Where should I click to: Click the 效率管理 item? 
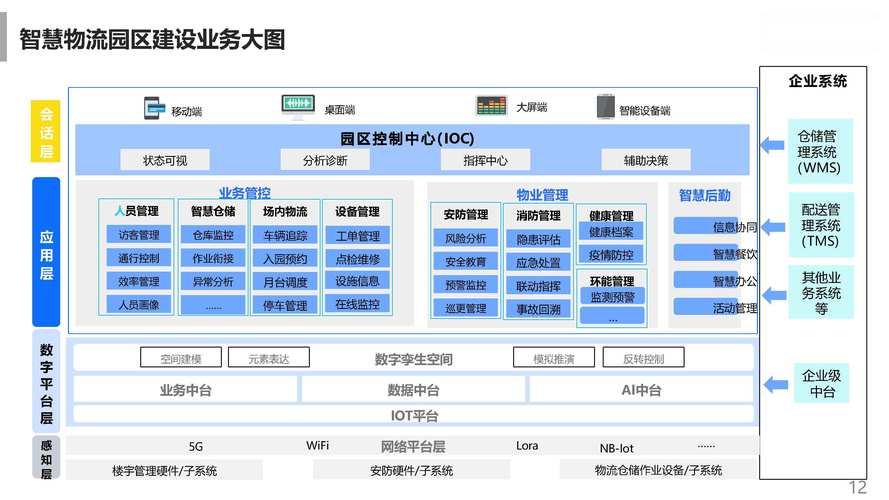click(139, 281)
